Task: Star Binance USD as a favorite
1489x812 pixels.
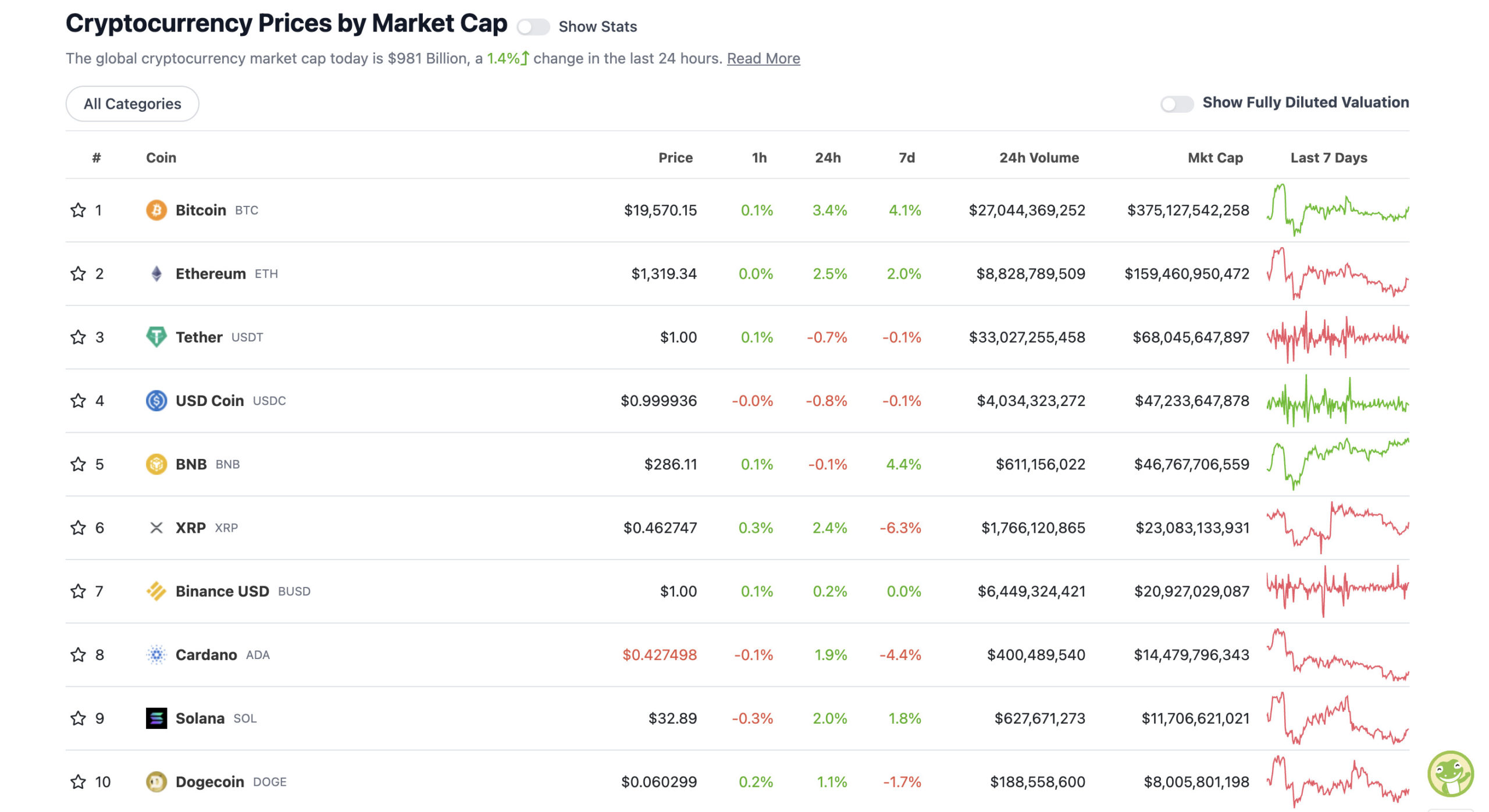Action: tap(78, 591)
